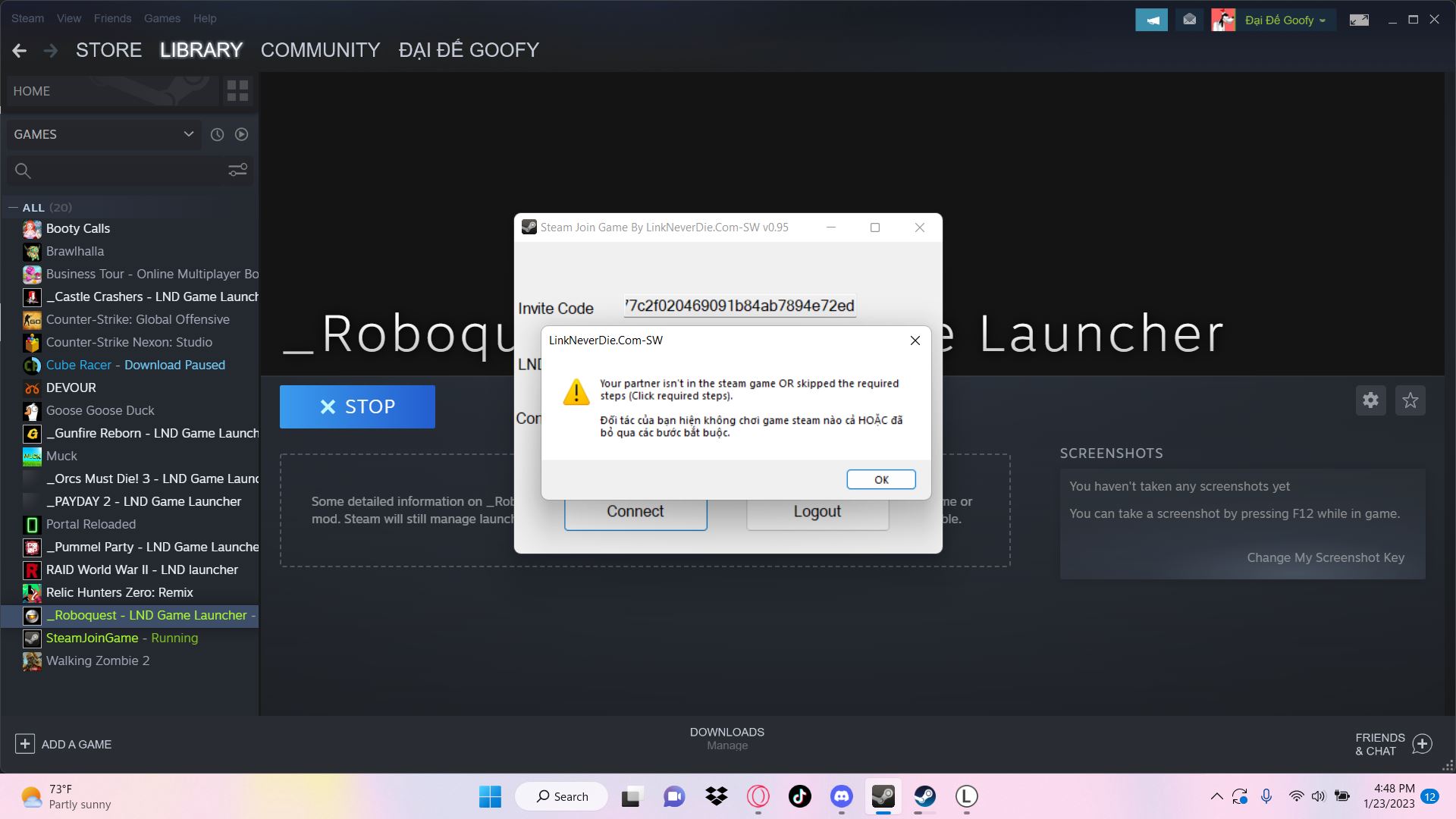Open Windows Start menu

[490, 796]
